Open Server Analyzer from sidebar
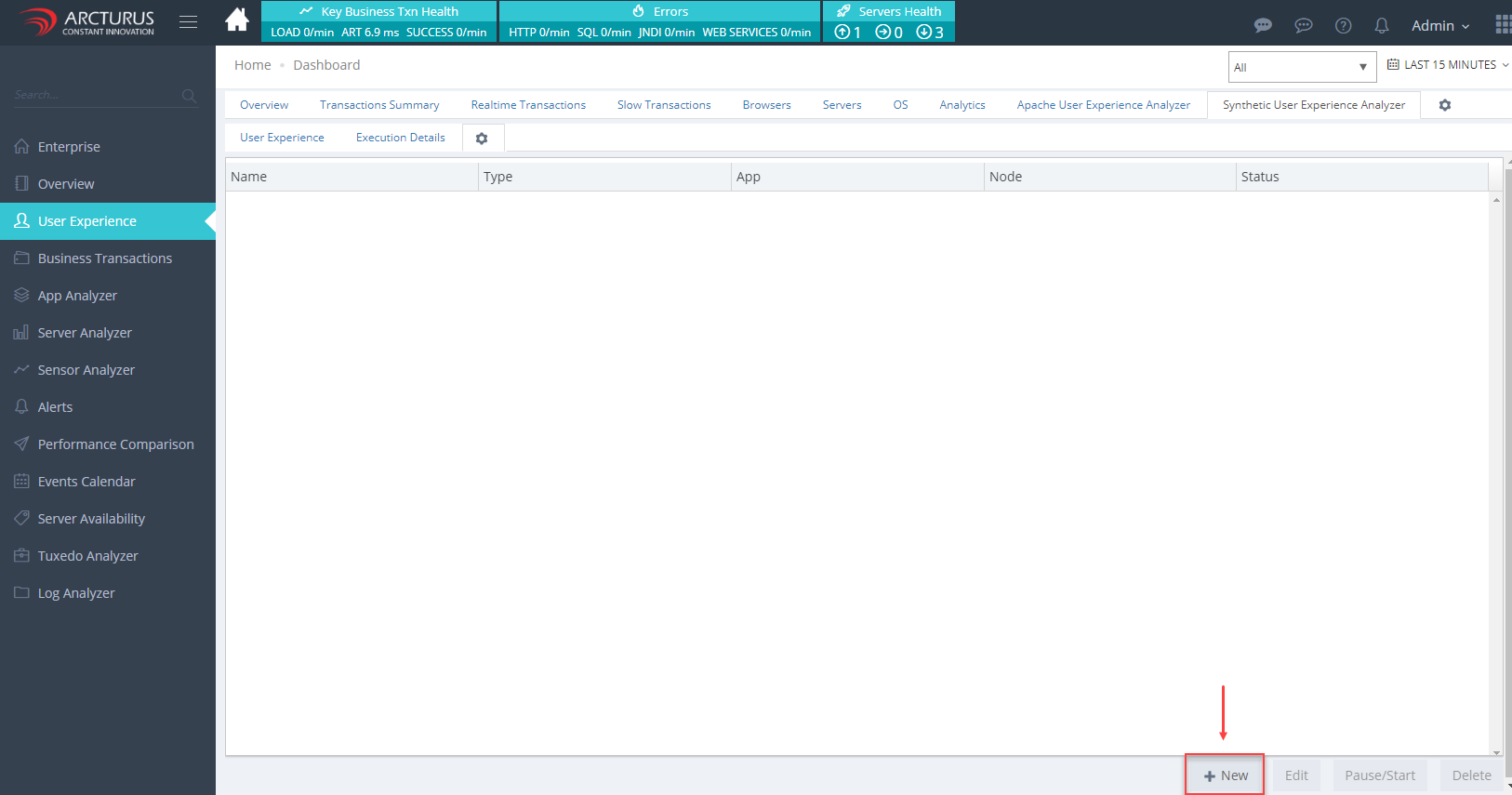Screen dimensions: 1512x795 tap(85, 333)
